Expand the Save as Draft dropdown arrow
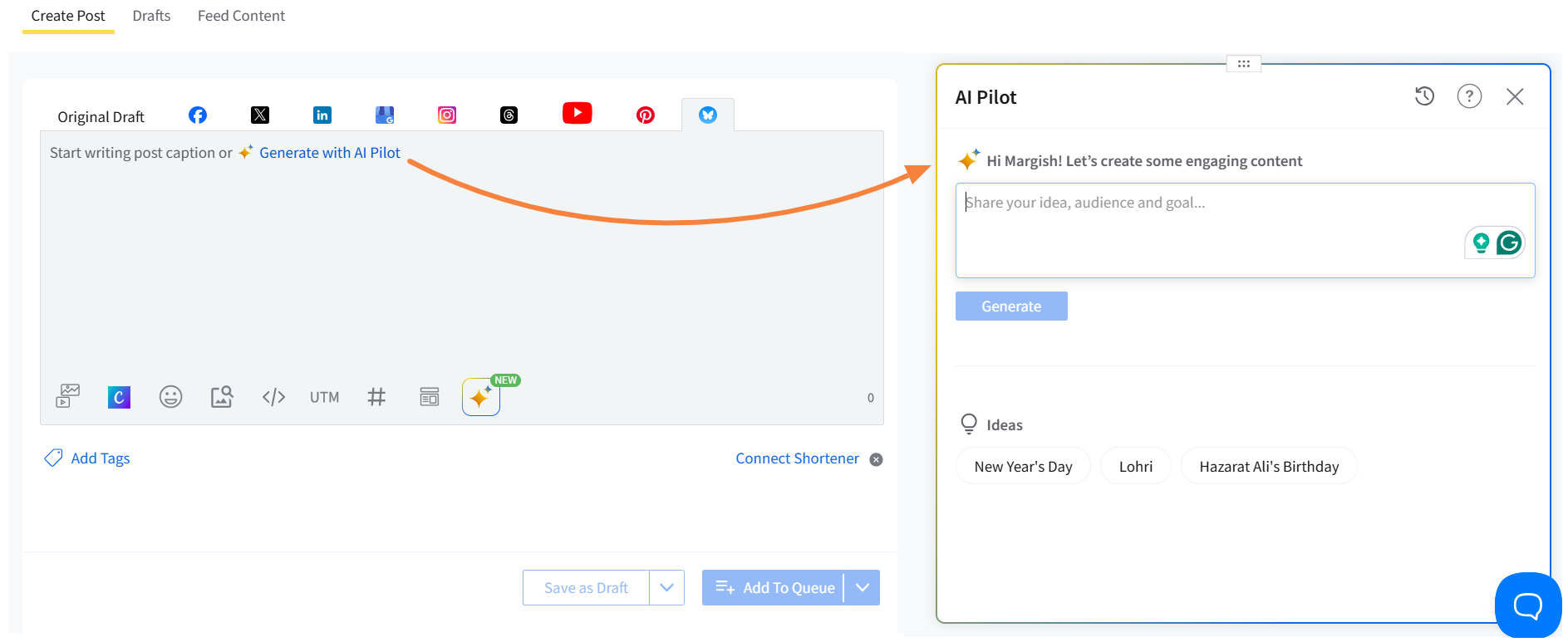1568x642 pixels. 666,588
